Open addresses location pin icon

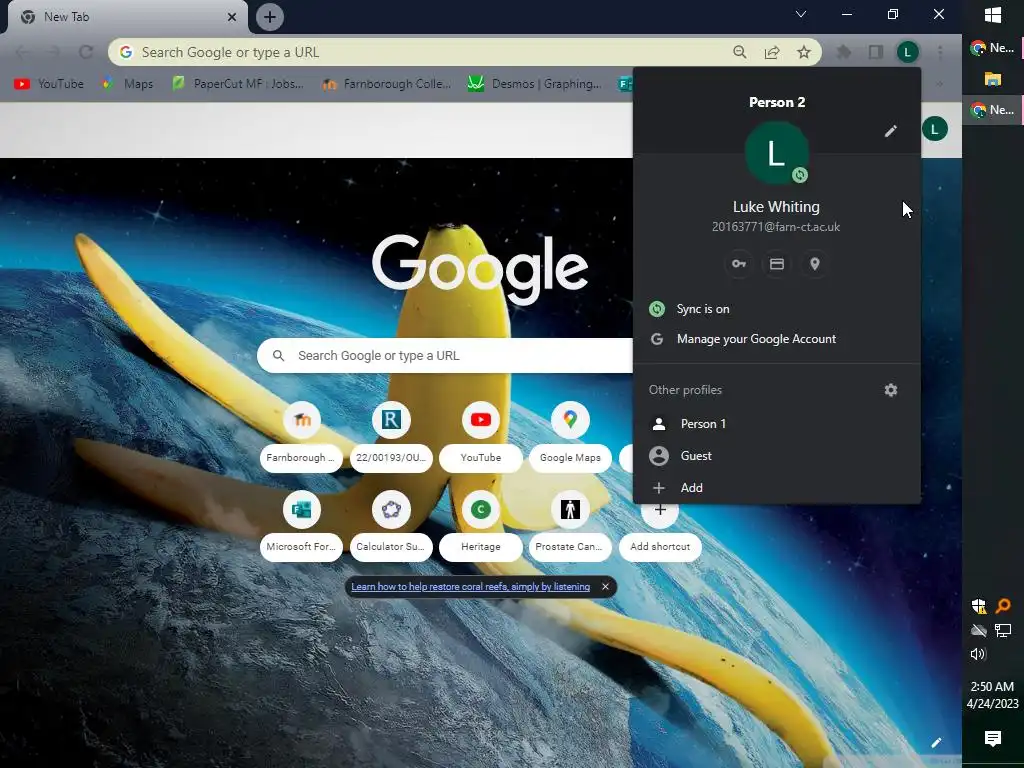click(x=814, y=264)
